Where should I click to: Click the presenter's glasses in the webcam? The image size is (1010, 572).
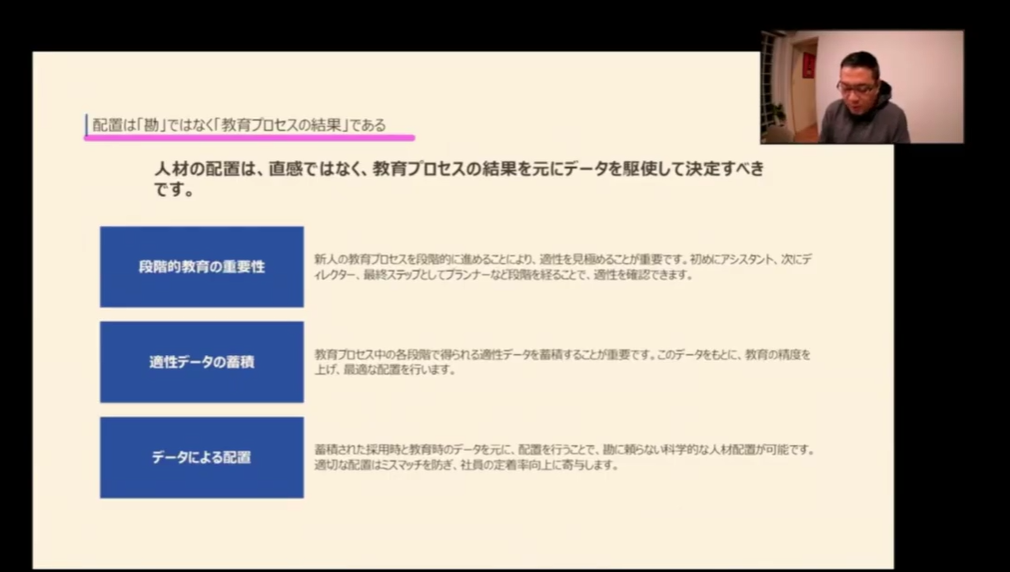(856, 88)
